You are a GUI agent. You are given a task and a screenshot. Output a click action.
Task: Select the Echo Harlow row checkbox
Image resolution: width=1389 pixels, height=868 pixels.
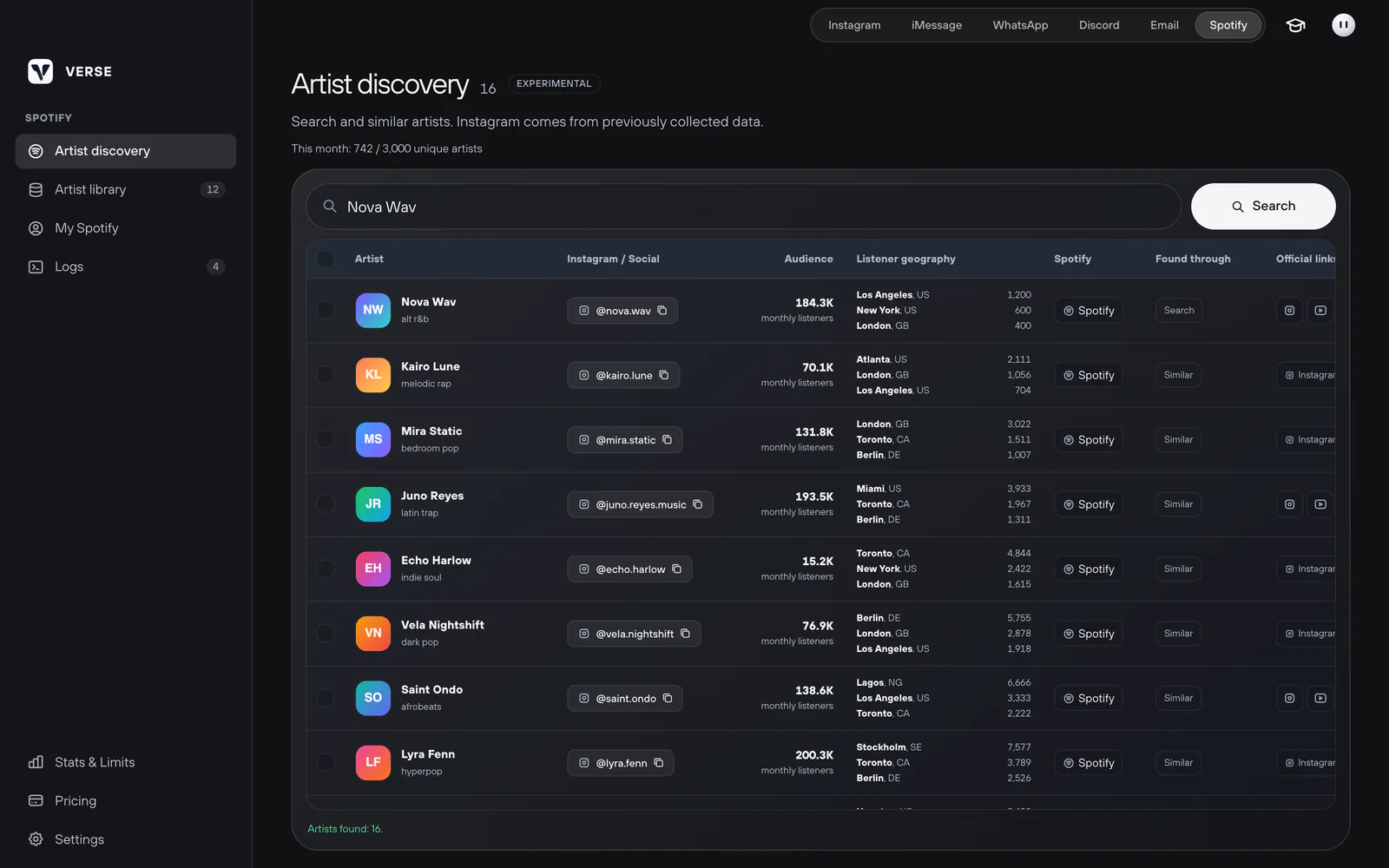coord(326,569)
